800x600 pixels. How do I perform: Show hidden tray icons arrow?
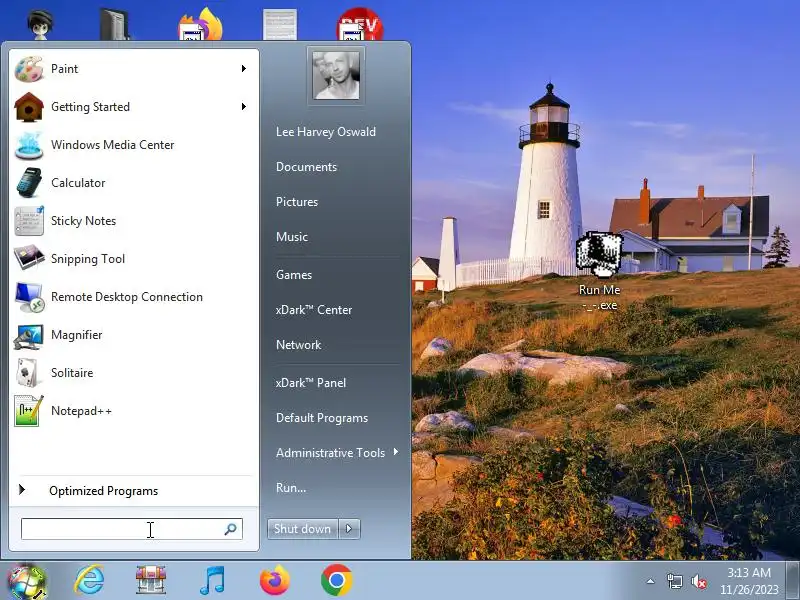[651, 581]
